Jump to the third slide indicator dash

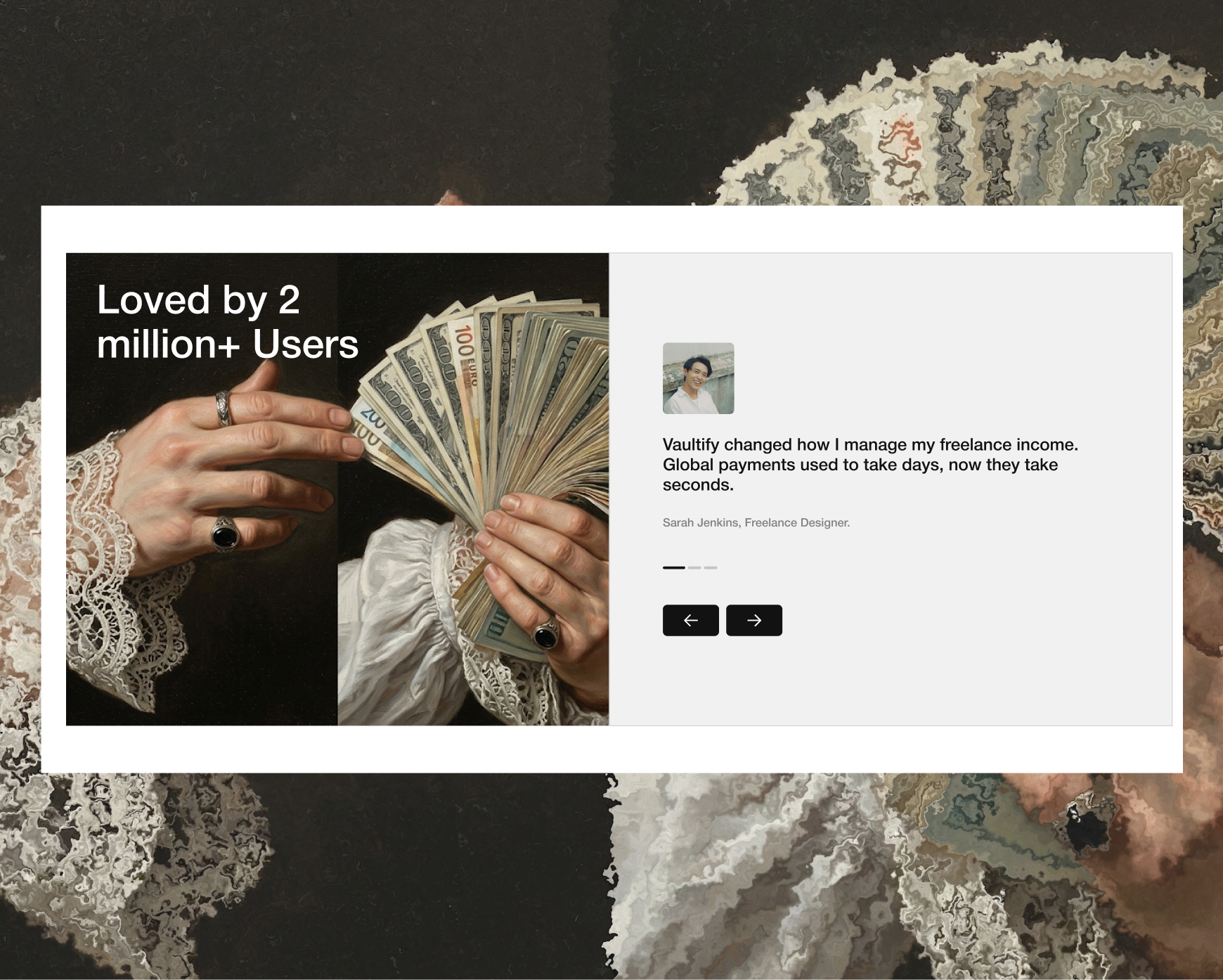coord(711,567)
